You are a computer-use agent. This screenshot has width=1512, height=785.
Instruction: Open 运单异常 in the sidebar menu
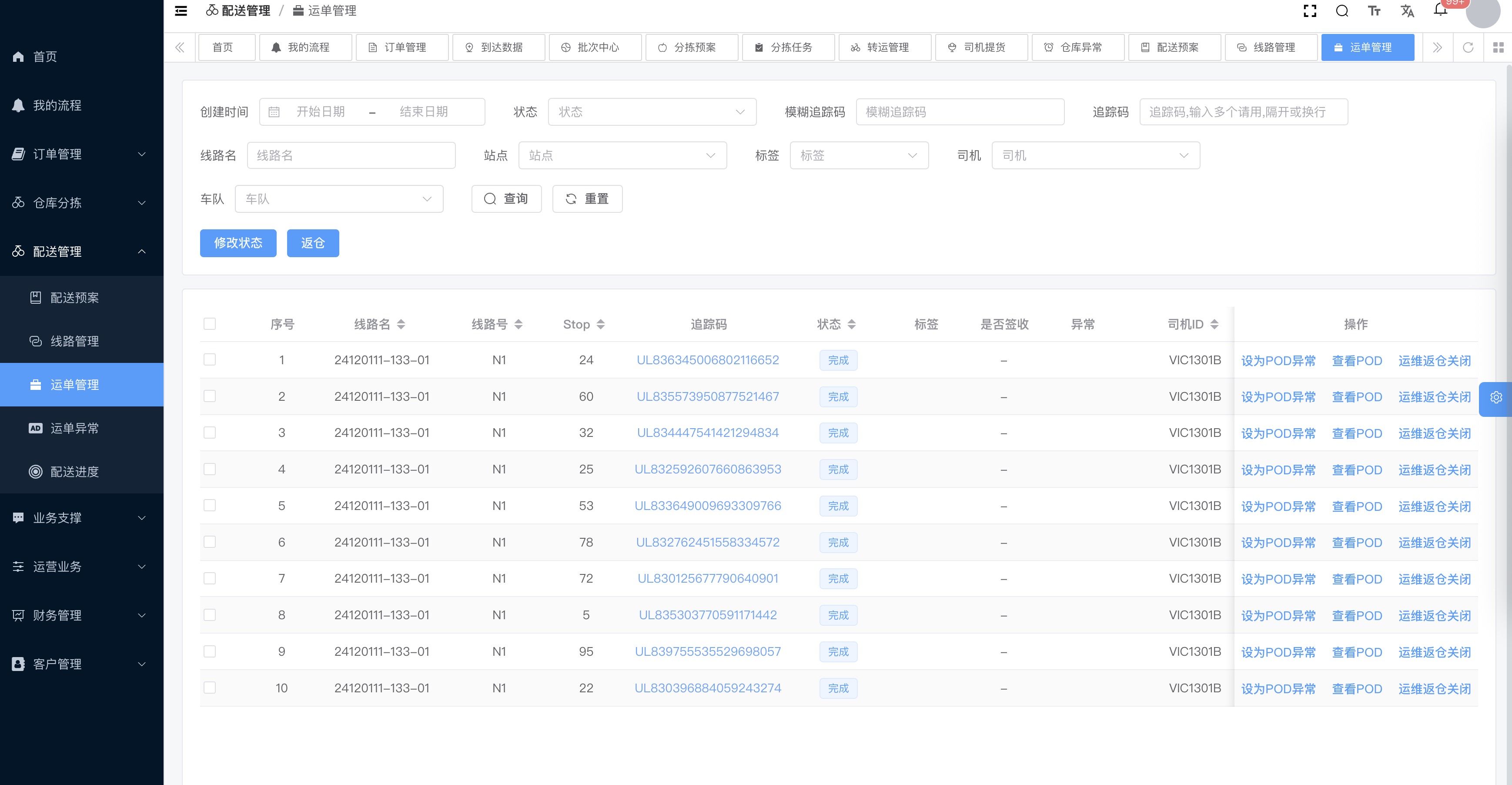[x=74, y=429]
